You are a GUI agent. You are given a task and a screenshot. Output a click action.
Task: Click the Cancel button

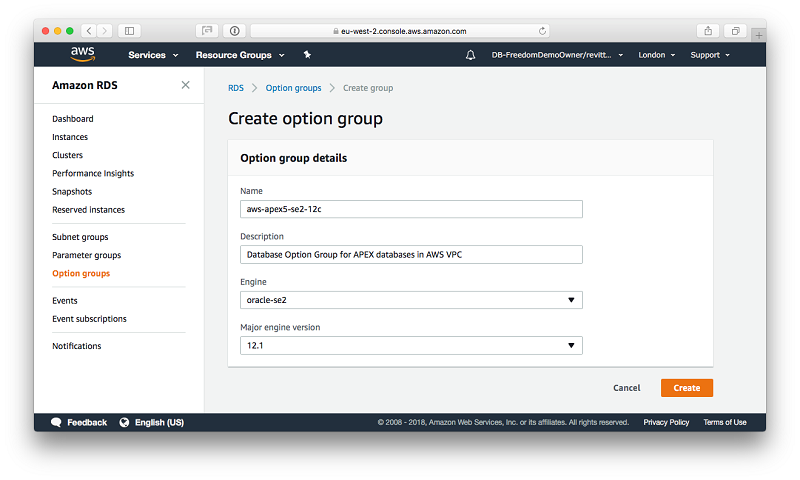pos(627,388)
